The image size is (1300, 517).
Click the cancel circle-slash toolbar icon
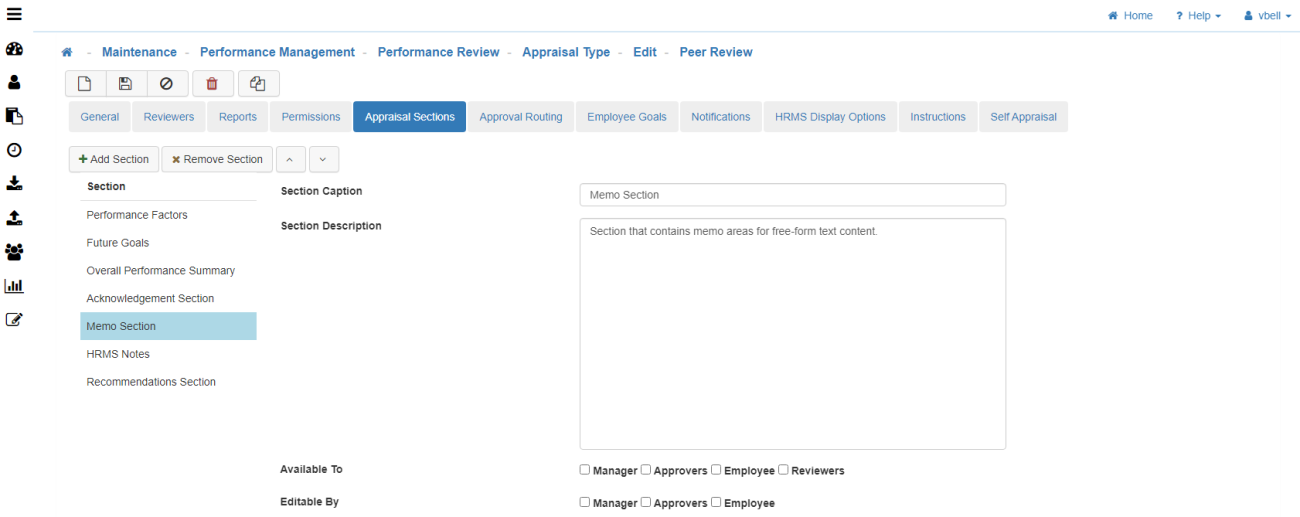(167, 84)
